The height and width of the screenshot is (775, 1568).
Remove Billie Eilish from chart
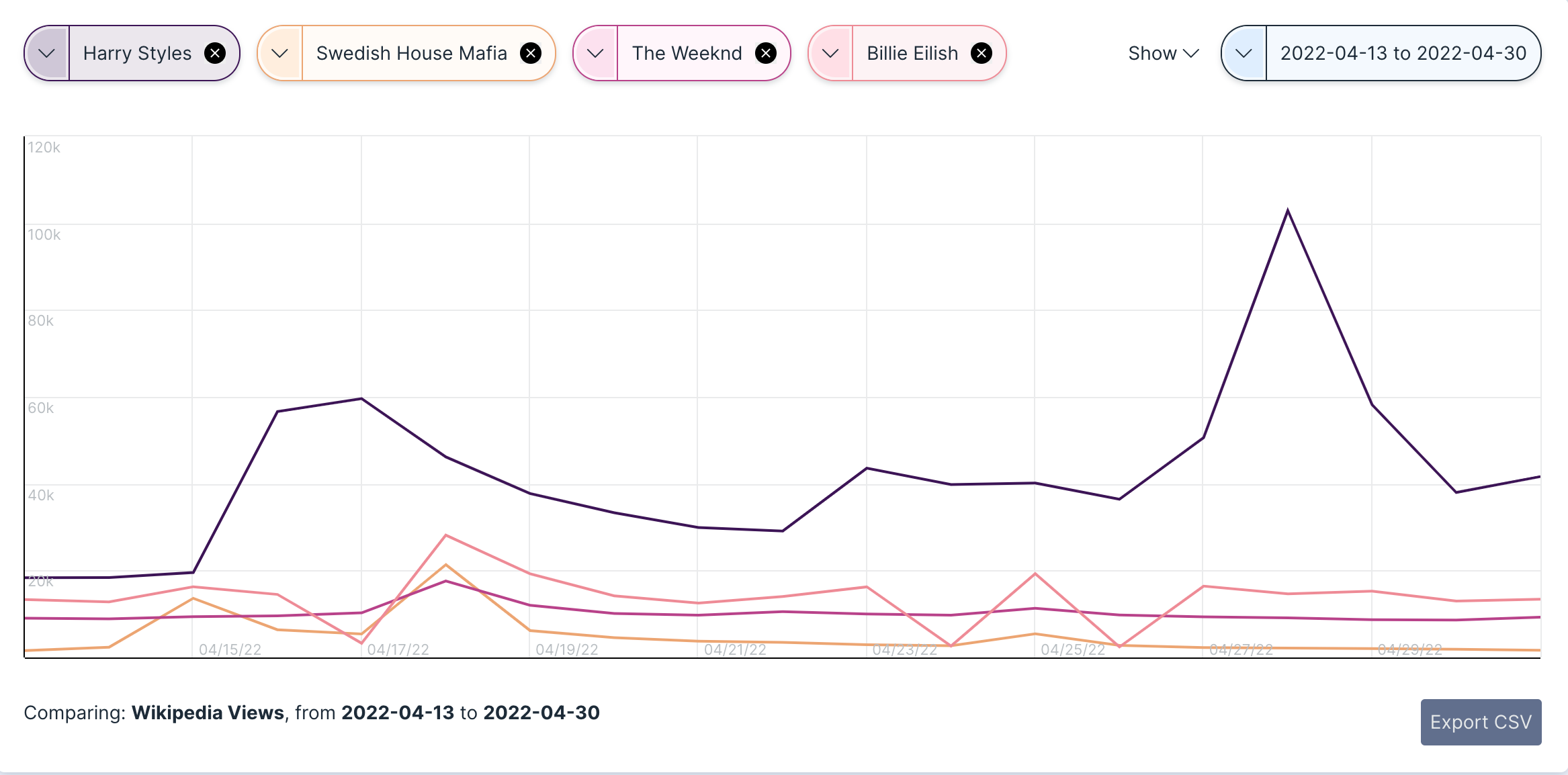tap(982, 53)
